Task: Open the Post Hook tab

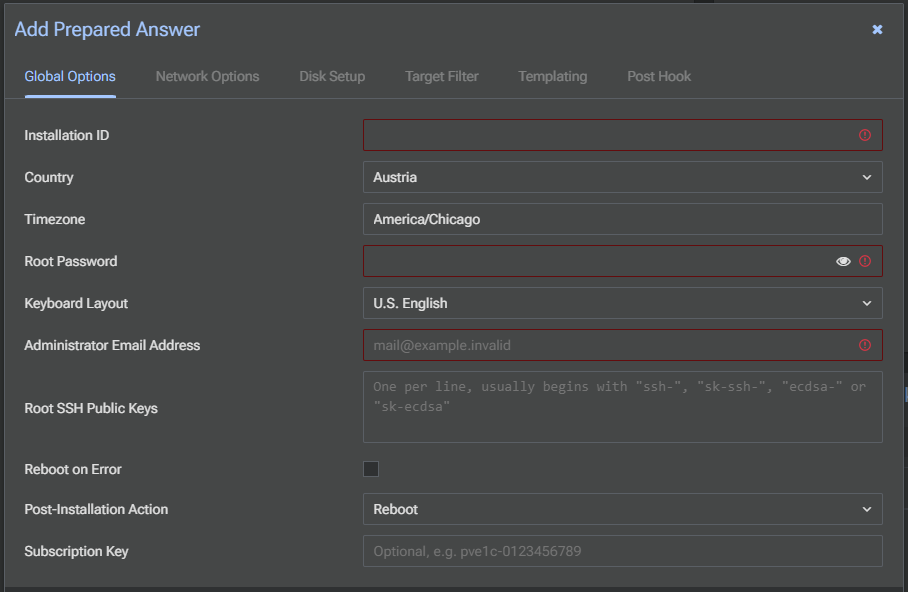Action: [x=659, y=76]
